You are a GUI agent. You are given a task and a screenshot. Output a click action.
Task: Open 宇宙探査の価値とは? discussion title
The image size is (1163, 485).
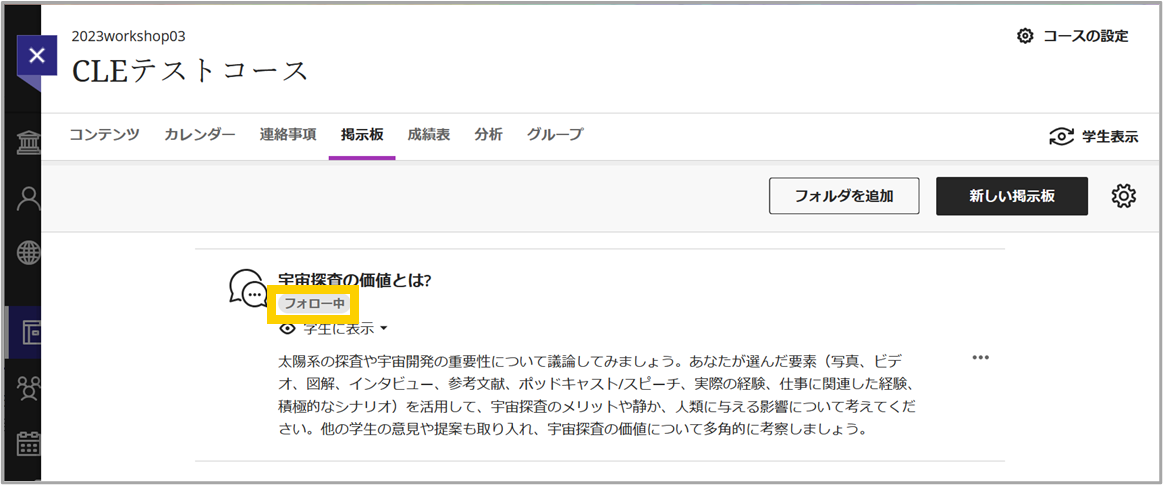[354, 280]
